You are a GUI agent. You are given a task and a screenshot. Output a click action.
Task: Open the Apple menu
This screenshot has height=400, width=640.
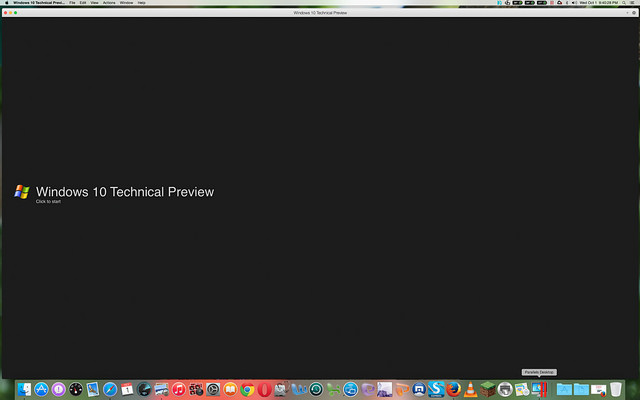click(6, 2)
